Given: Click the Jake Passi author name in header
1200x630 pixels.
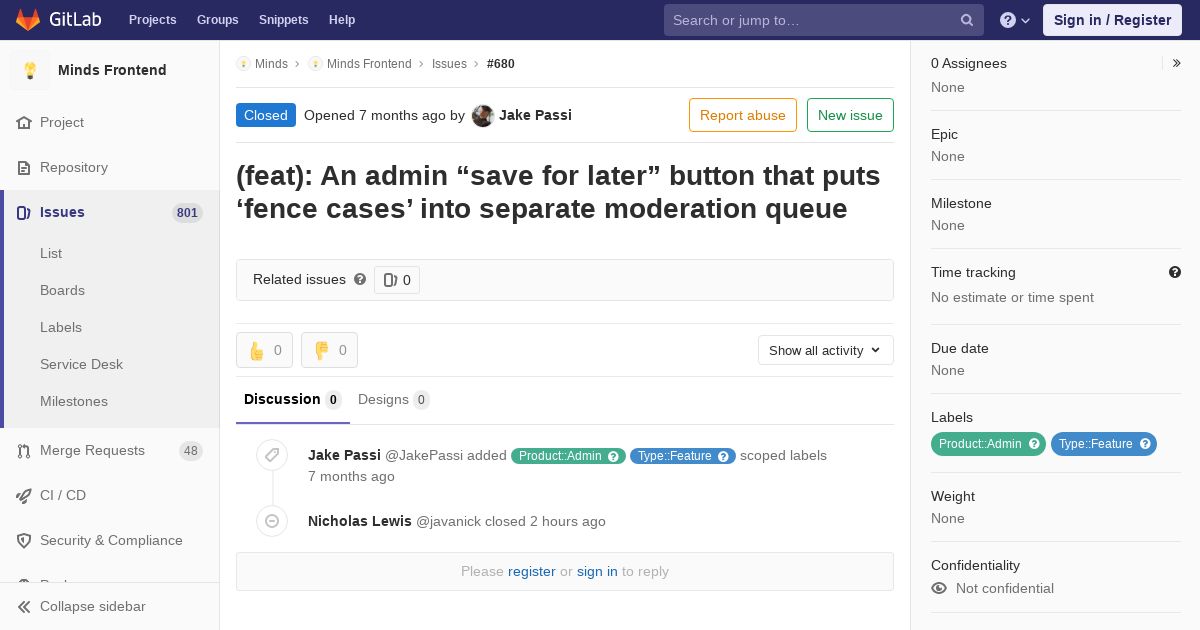Looking at the screenshot, I should click(536, 115).
